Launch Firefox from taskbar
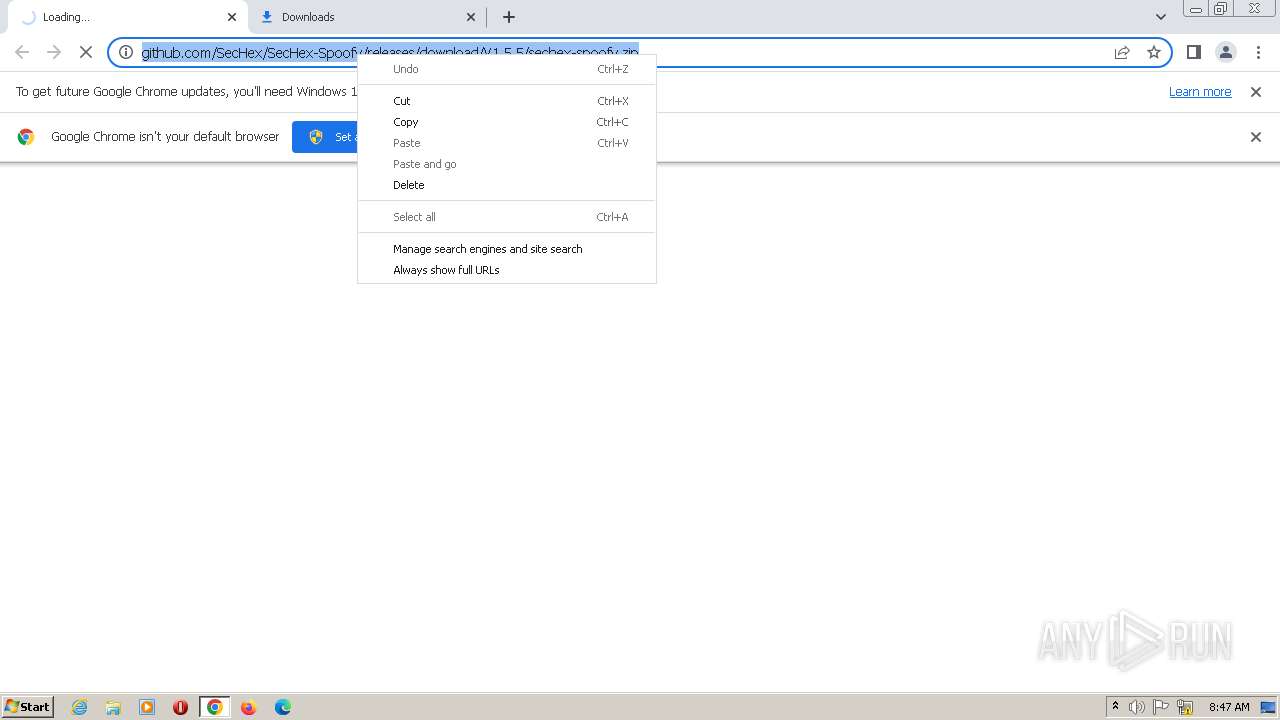The image size is (1280, 720). (x=249, y=707)
